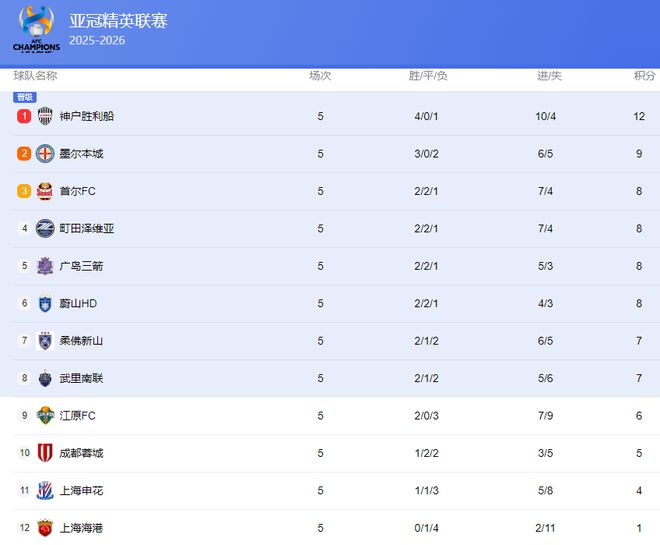
Task: Click the 上海申花 team badge
Action: point(45,490)
